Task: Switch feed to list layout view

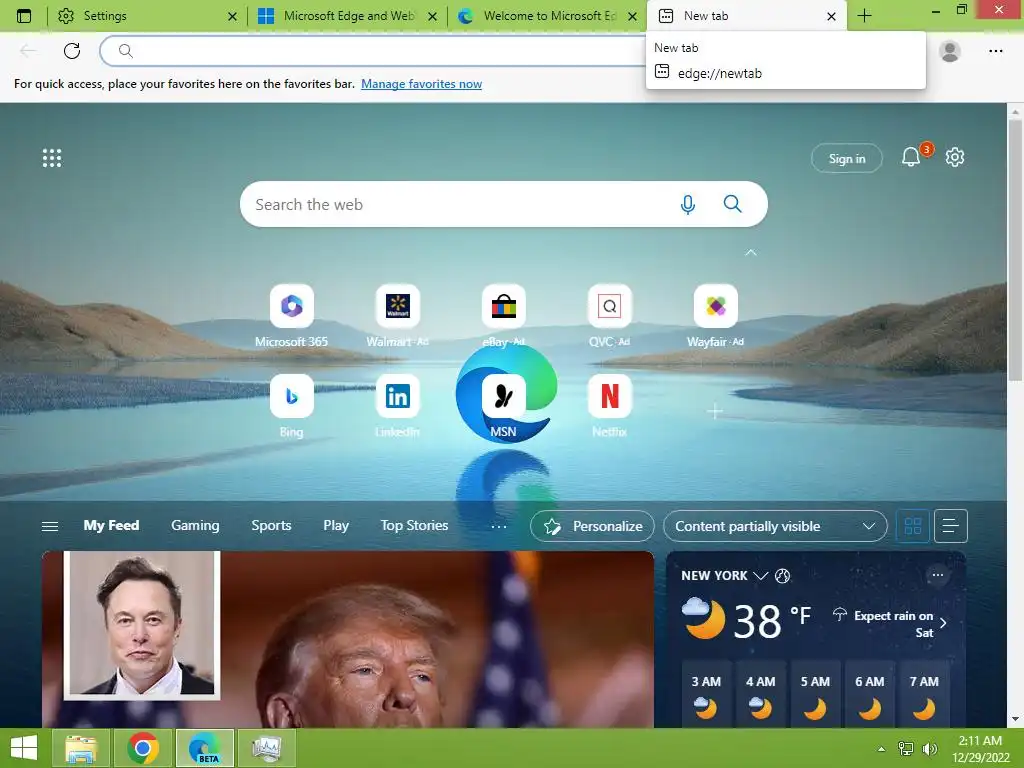Action: click(x=950, y=526)
